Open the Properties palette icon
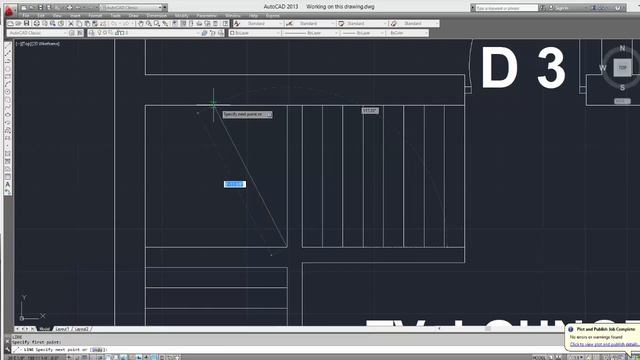 point(175,24)
